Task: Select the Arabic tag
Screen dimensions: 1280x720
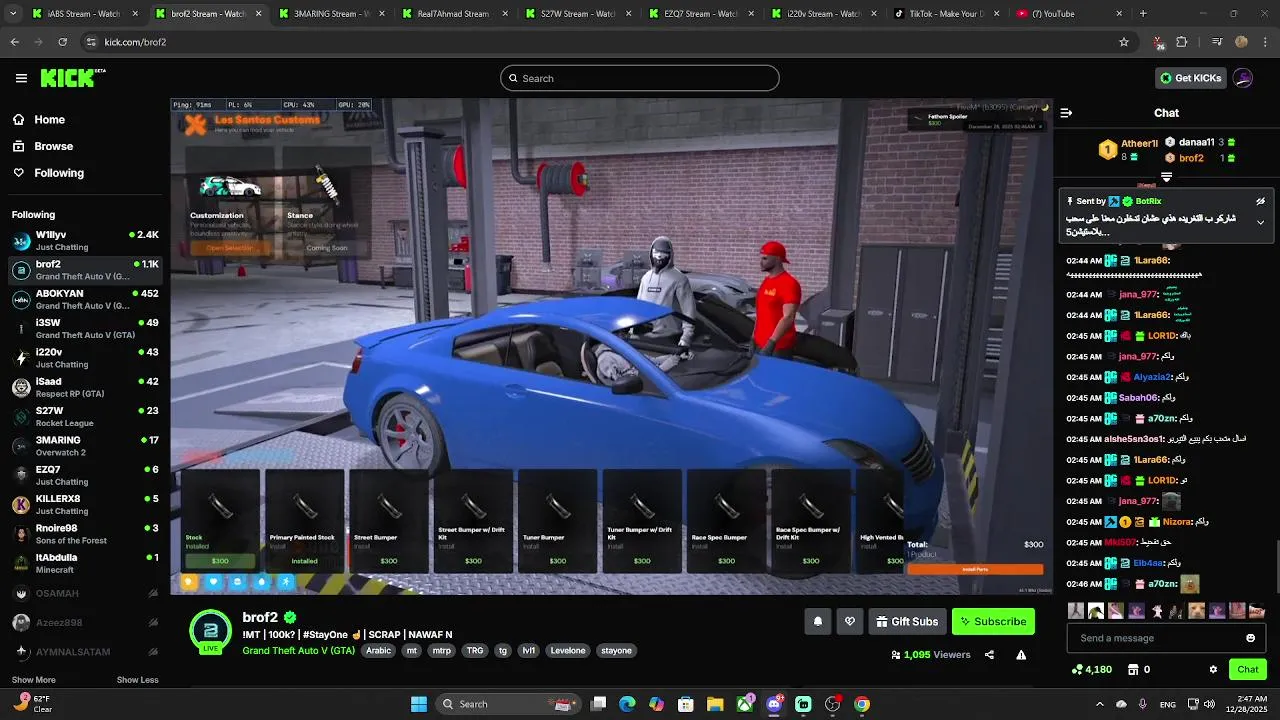Action: pyautogui.click(x=379, y=650)
